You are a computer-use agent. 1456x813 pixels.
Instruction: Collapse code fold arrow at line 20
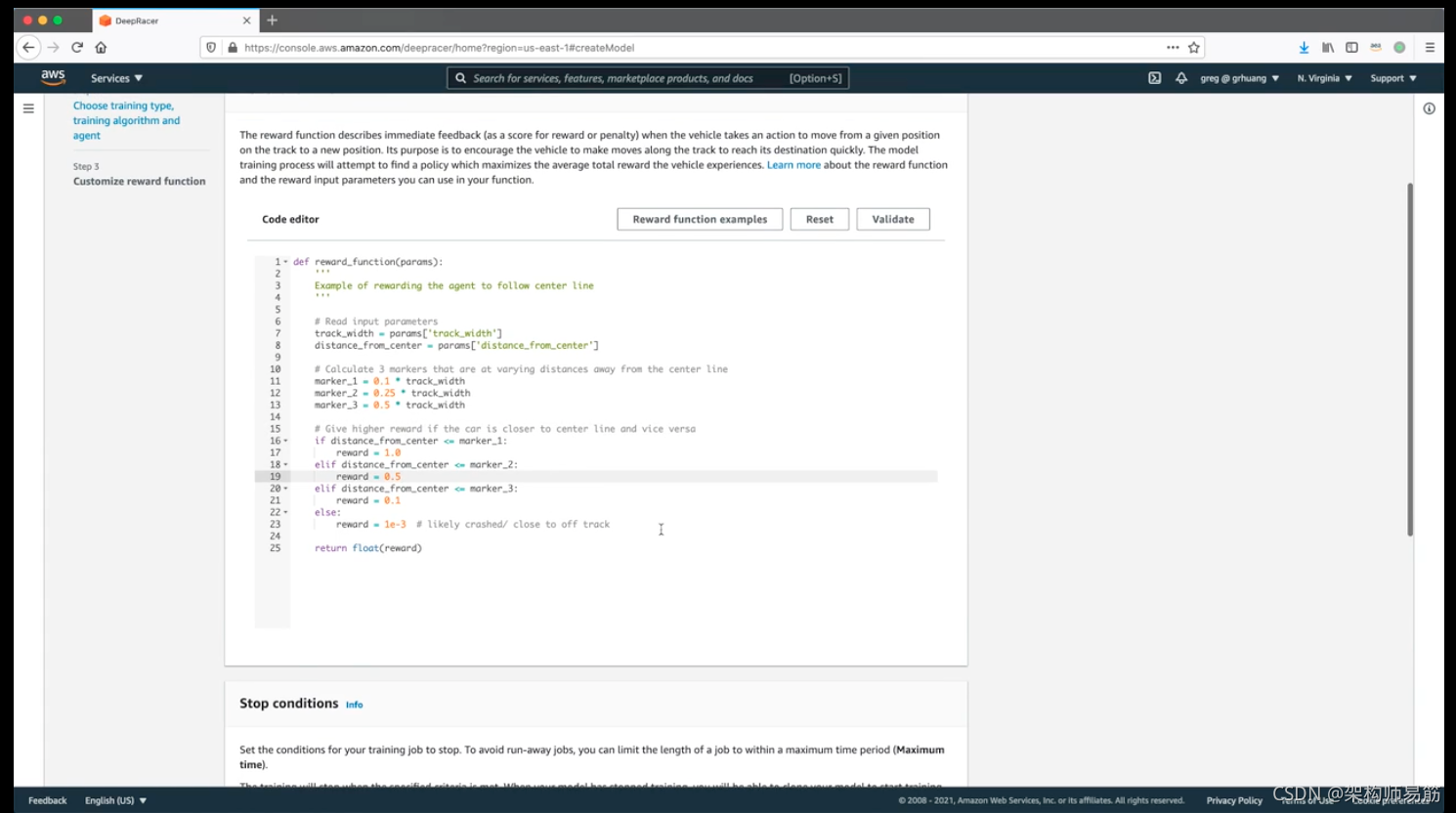point(285,489)
